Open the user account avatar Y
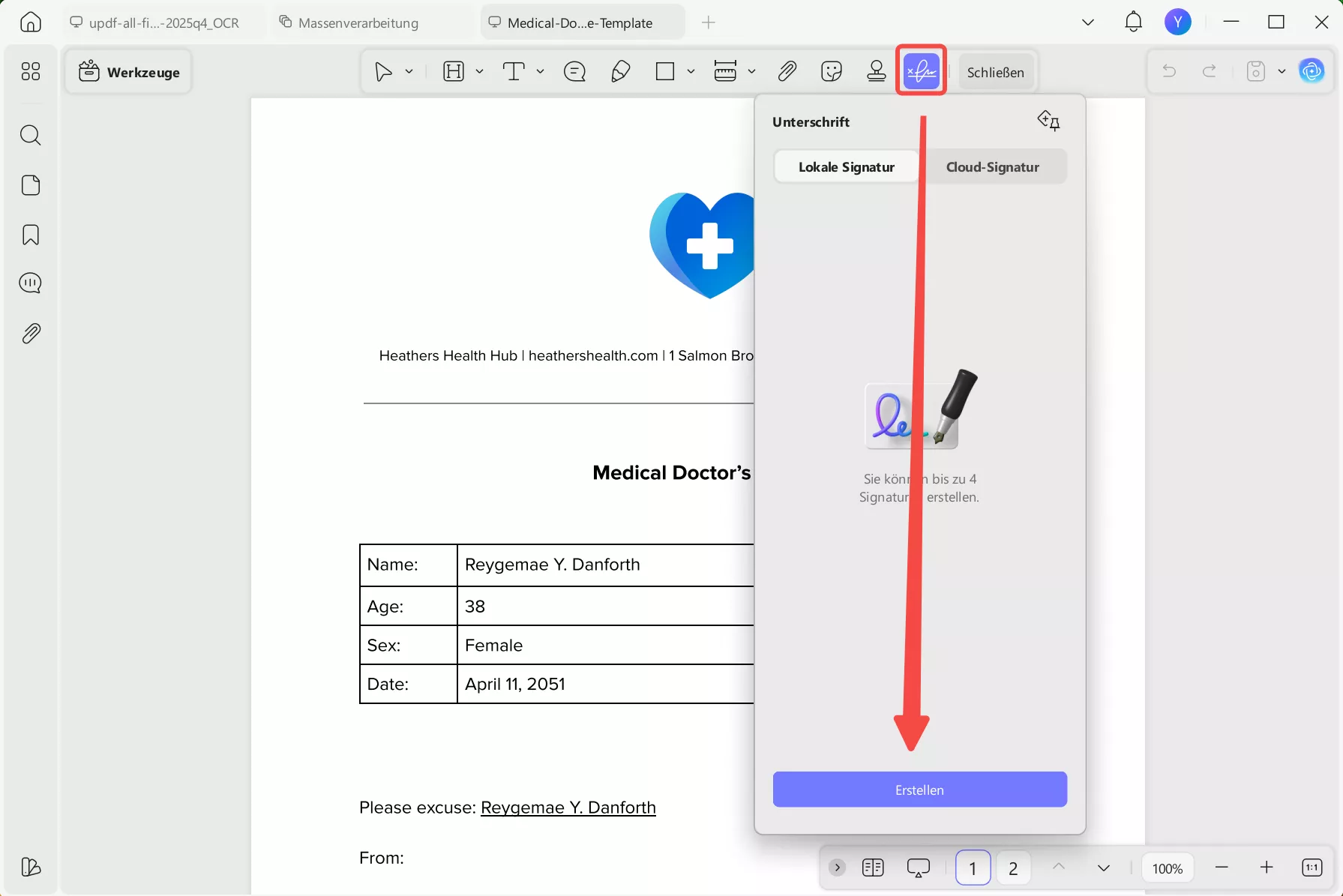The image size is (1343, 896). pos(1178,22)
